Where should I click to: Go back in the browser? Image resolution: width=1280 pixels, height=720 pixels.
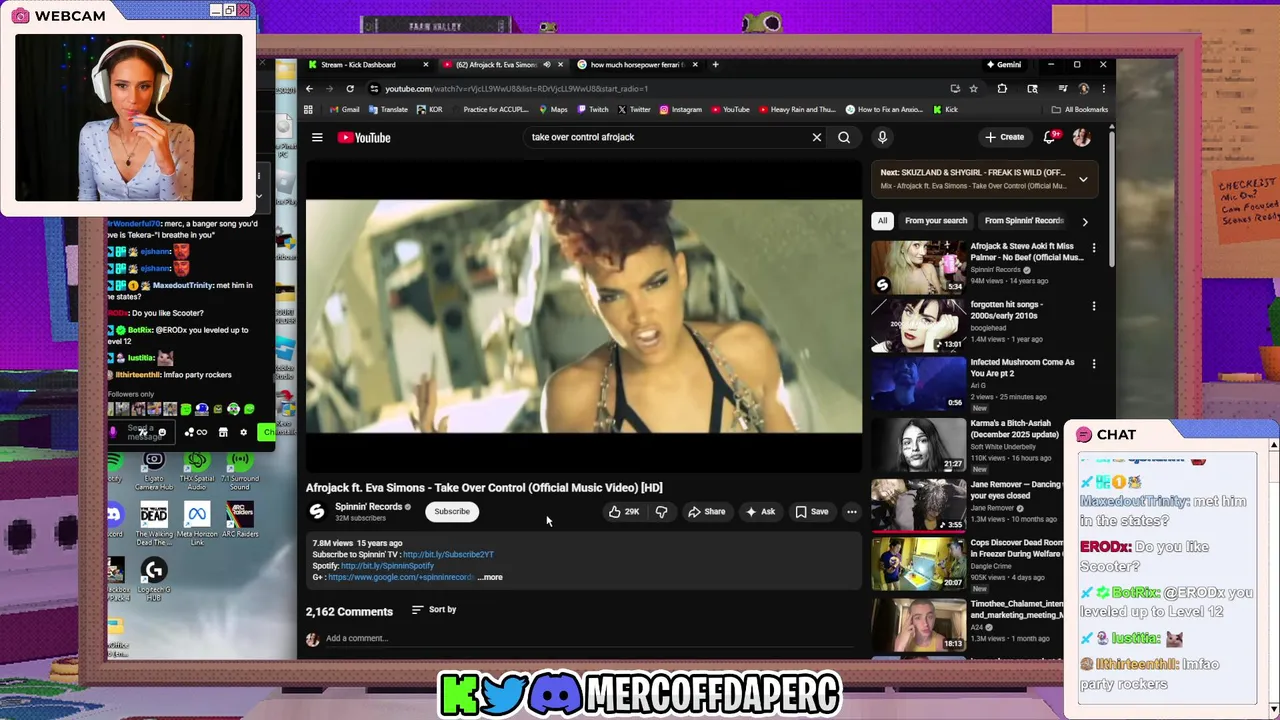[309, 89]
